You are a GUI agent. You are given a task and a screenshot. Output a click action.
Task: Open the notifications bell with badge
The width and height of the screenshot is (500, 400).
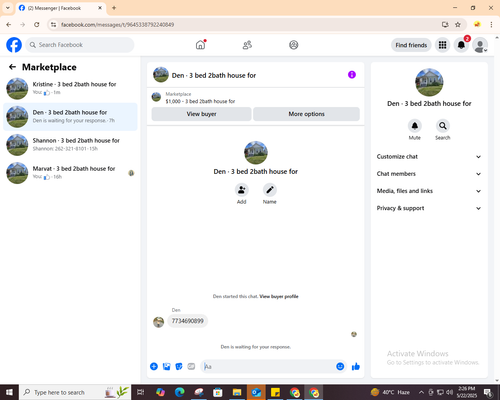pos(461,45)
